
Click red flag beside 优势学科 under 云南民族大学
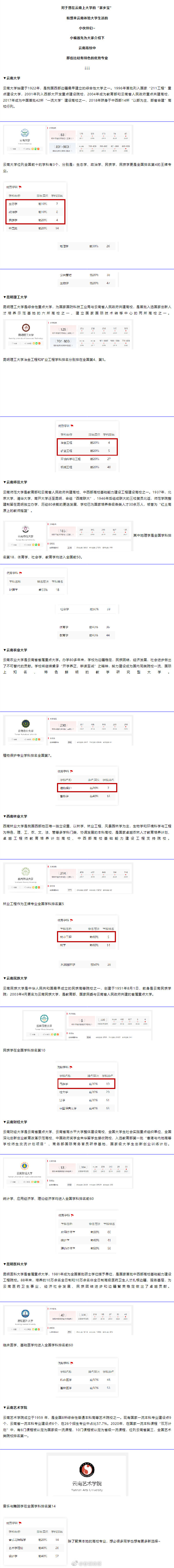[71, 1067]
